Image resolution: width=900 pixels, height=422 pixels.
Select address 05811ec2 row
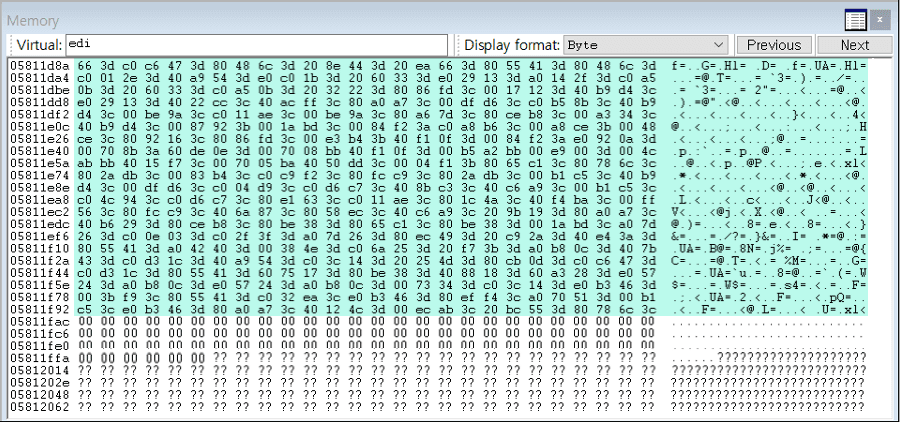click(40, 211)
